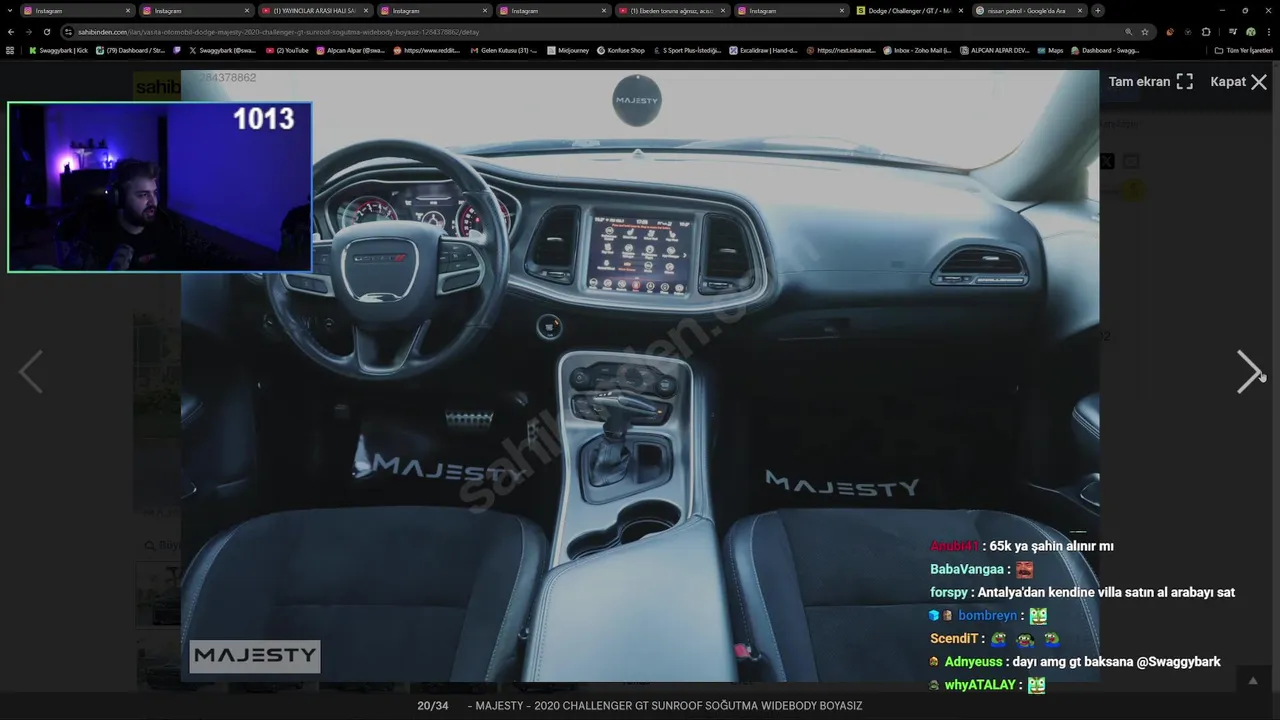The height and width of the screenshot is (720, 1280).
Task: Close the nissan patrol tab
Action: coord(1080,11)
